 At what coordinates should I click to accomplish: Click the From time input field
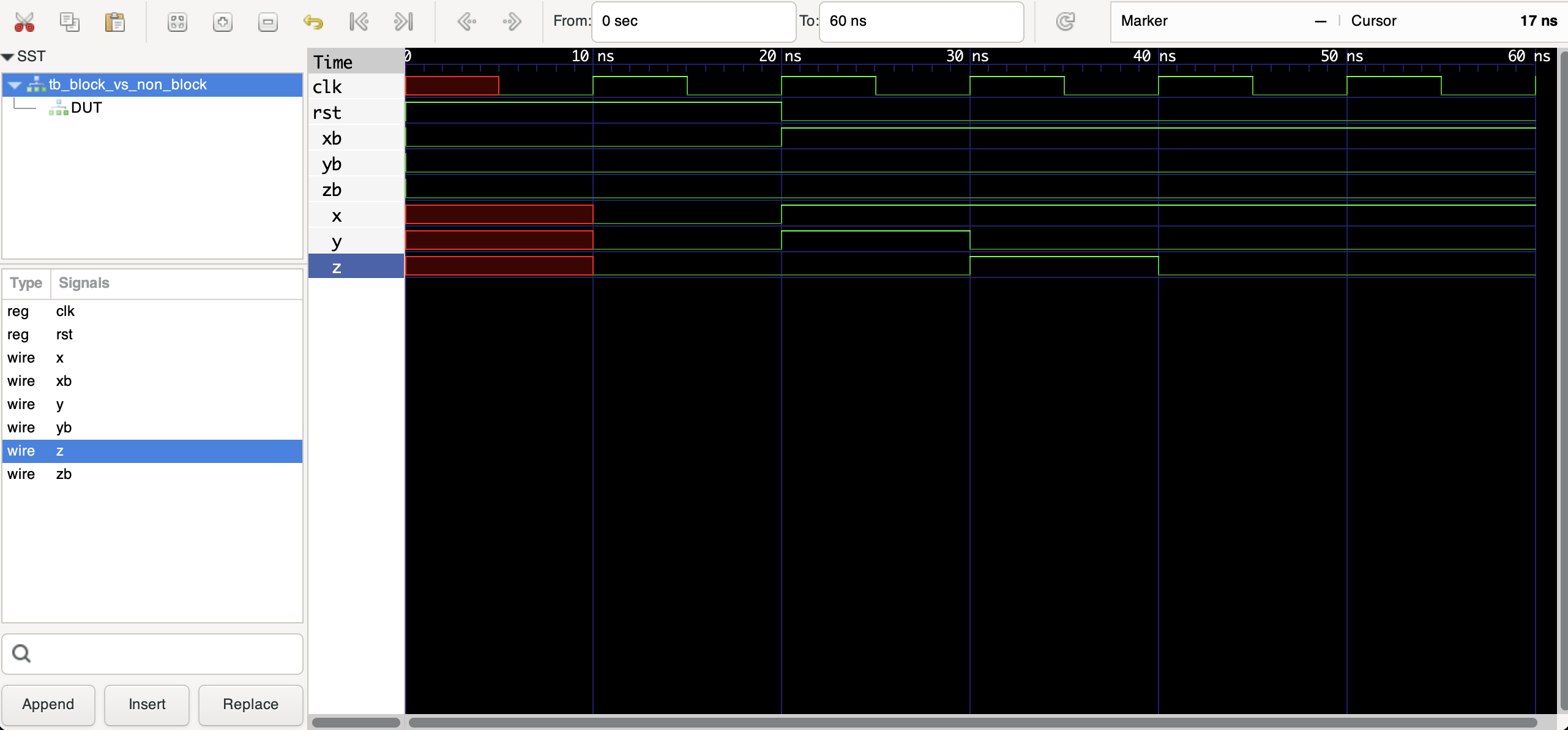pos(693,21)
